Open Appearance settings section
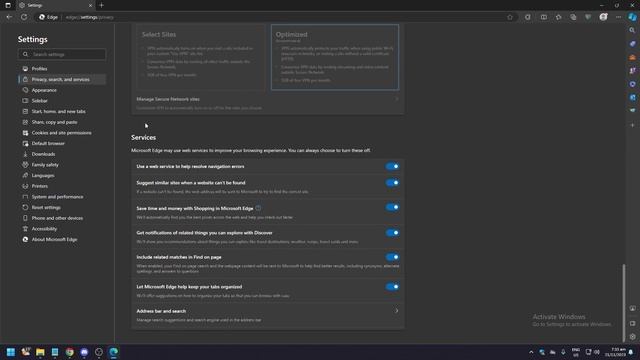 pyautogui.click(x=62, y=90)
